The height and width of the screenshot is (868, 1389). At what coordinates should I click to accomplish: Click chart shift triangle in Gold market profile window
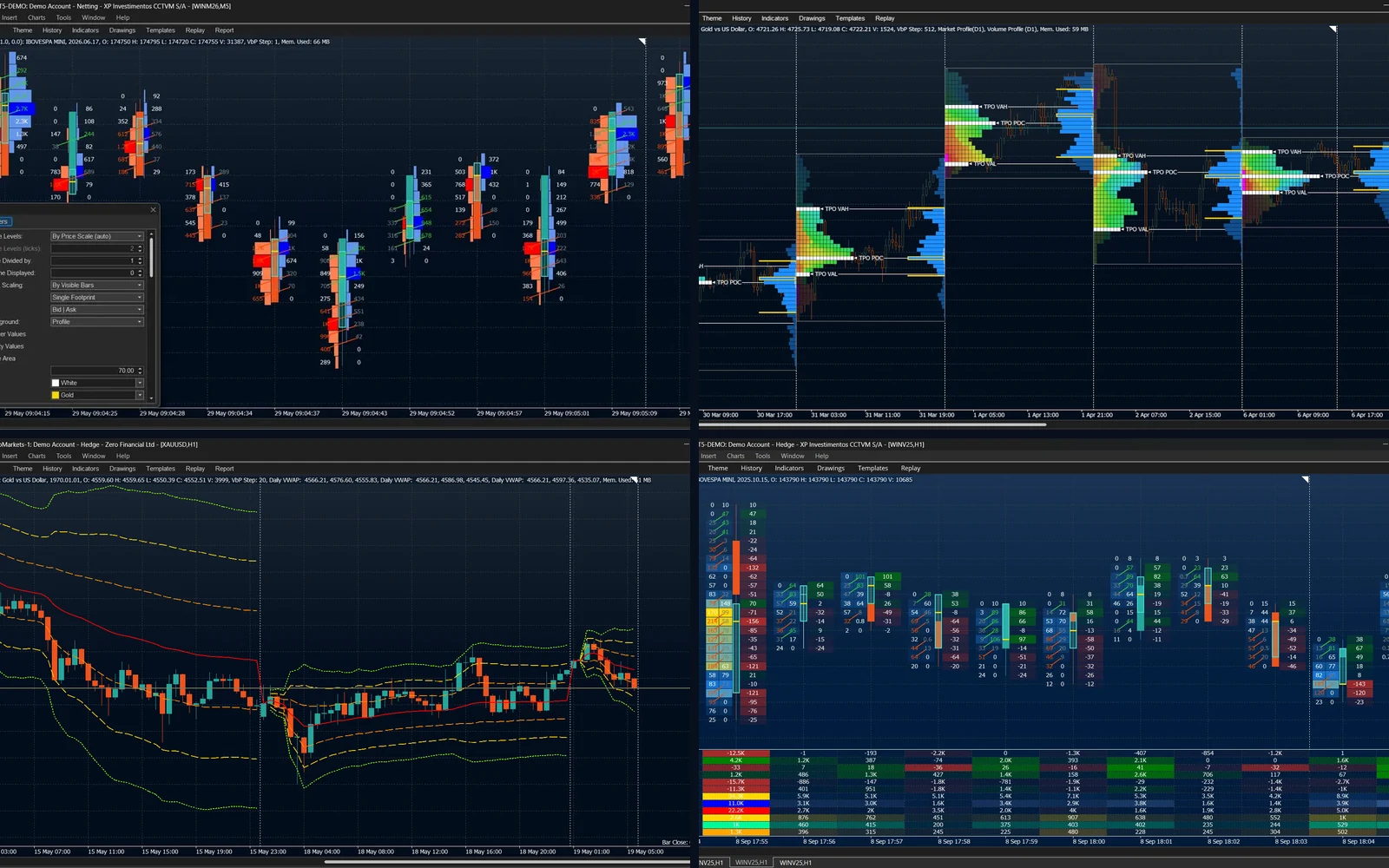(1333, 29)
